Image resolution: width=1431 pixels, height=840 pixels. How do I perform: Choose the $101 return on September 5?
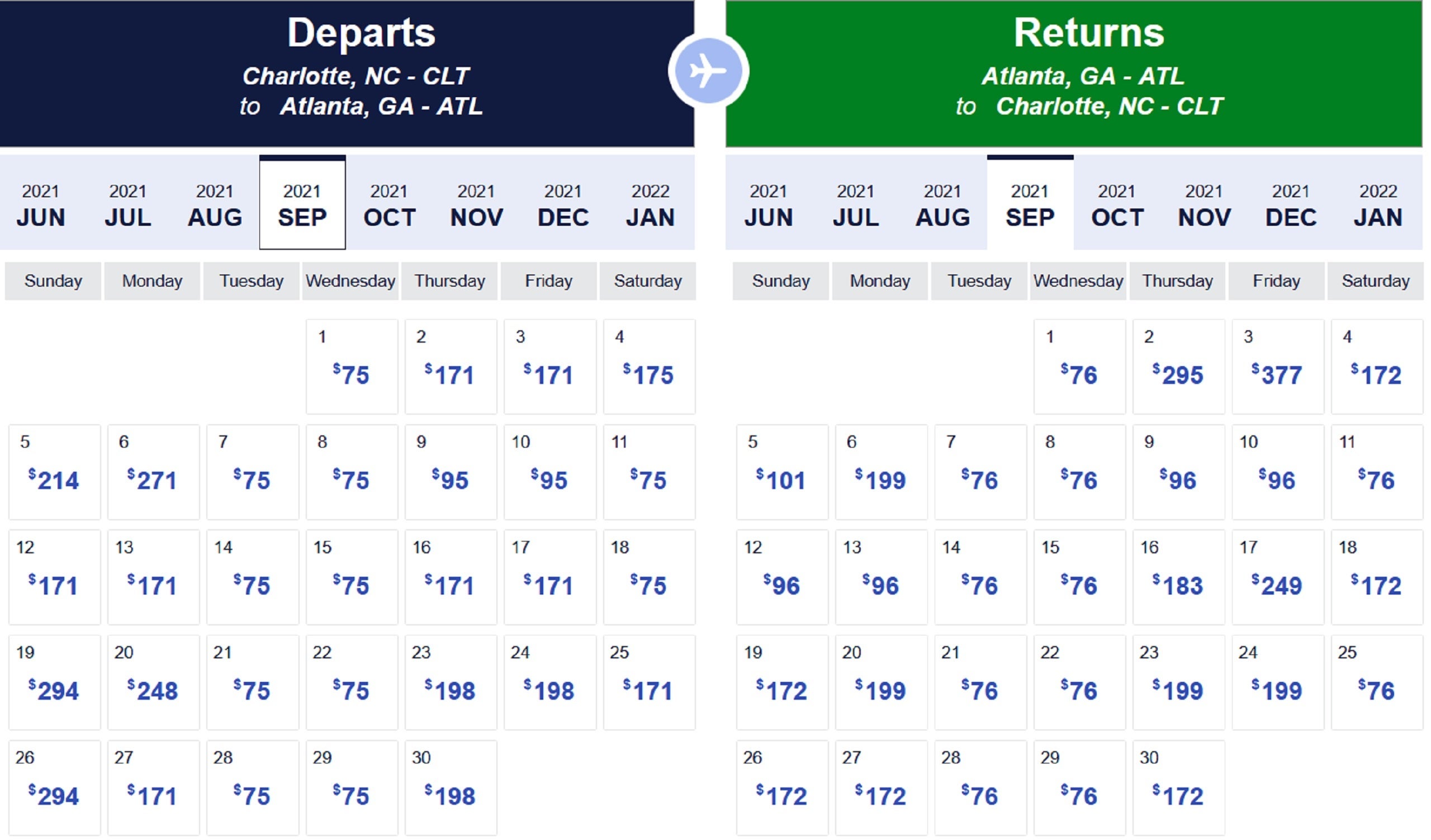tap(781, 472)
